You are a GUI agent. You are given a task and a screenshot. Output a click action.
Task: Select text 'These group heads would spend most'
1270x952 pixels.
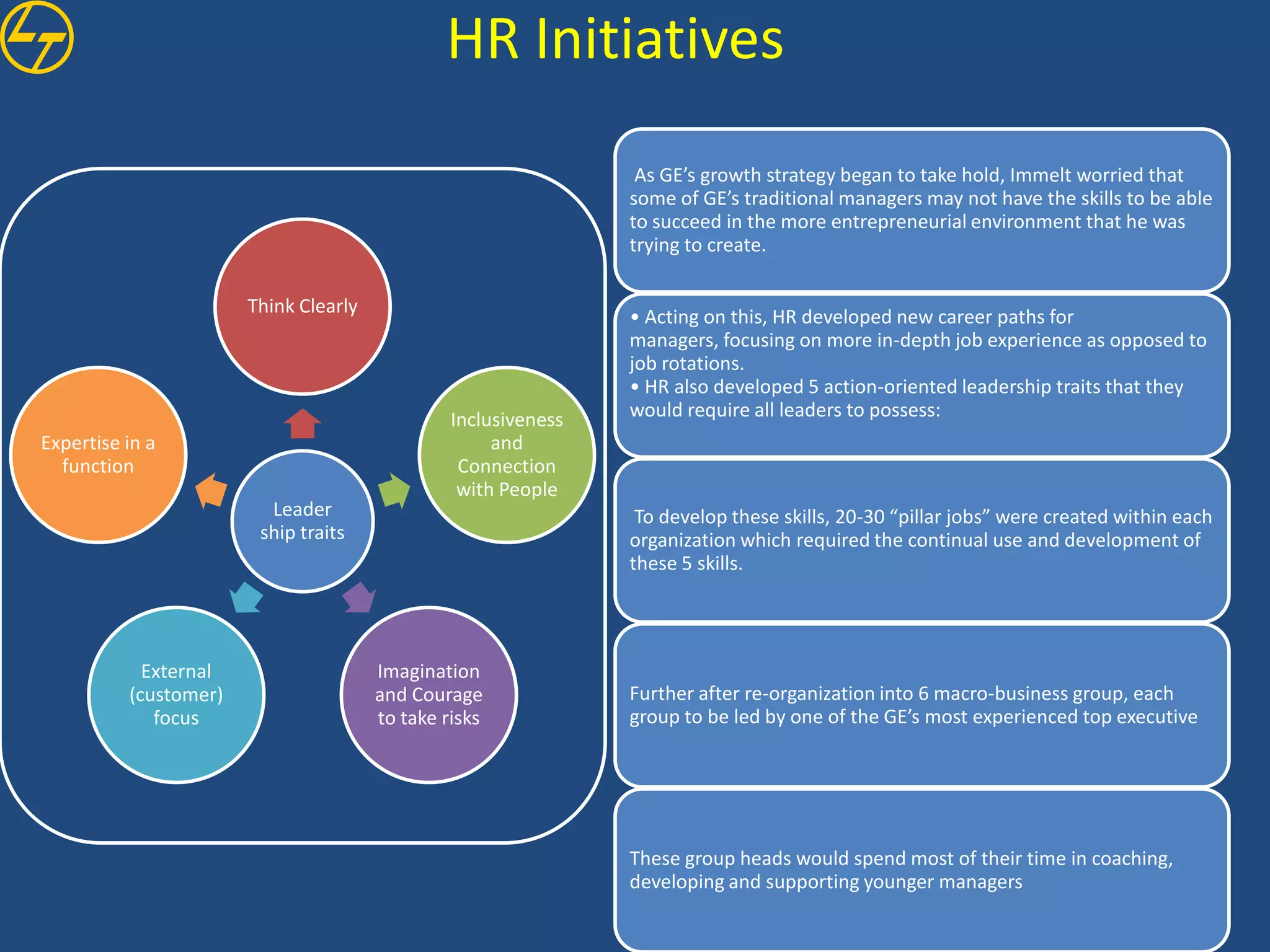coord(901,870)
